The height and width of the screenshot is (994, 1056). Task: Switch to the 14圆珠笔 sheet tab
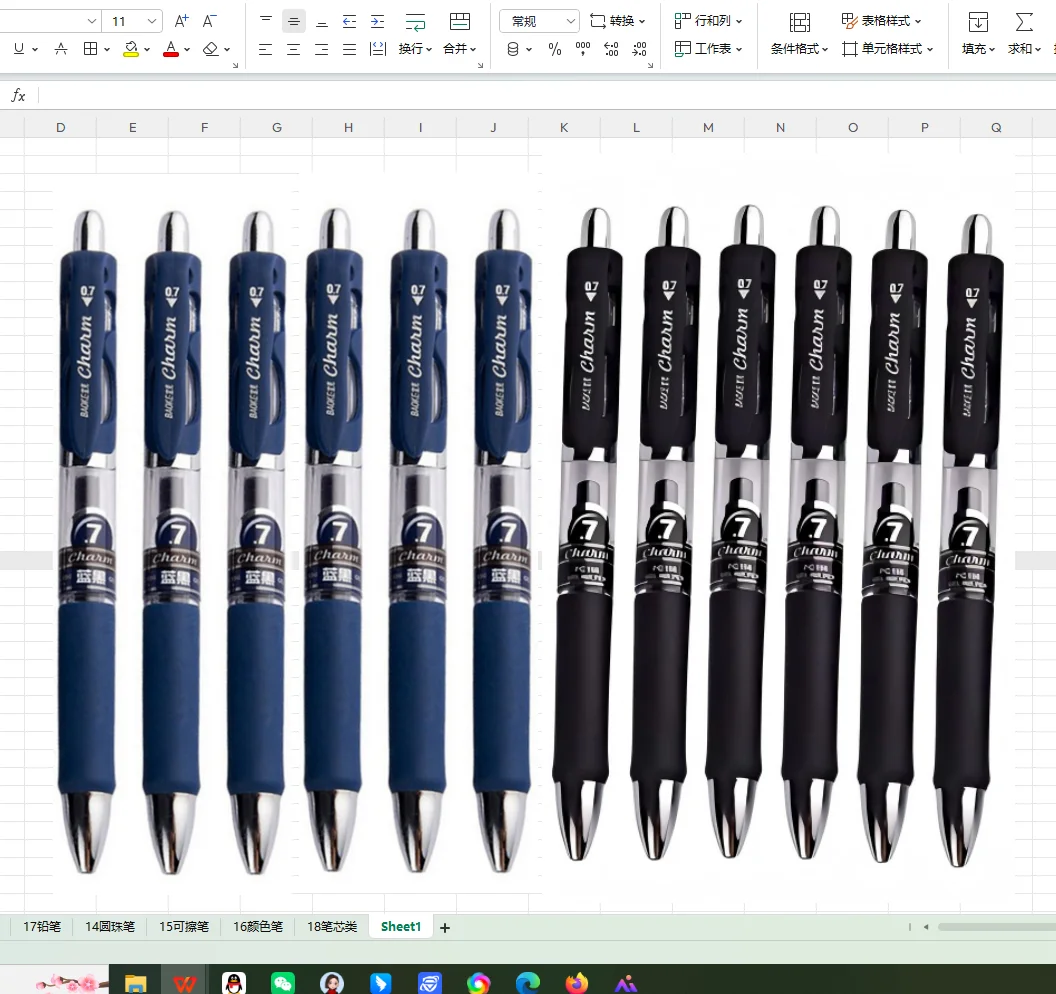(x=110, y=927)
